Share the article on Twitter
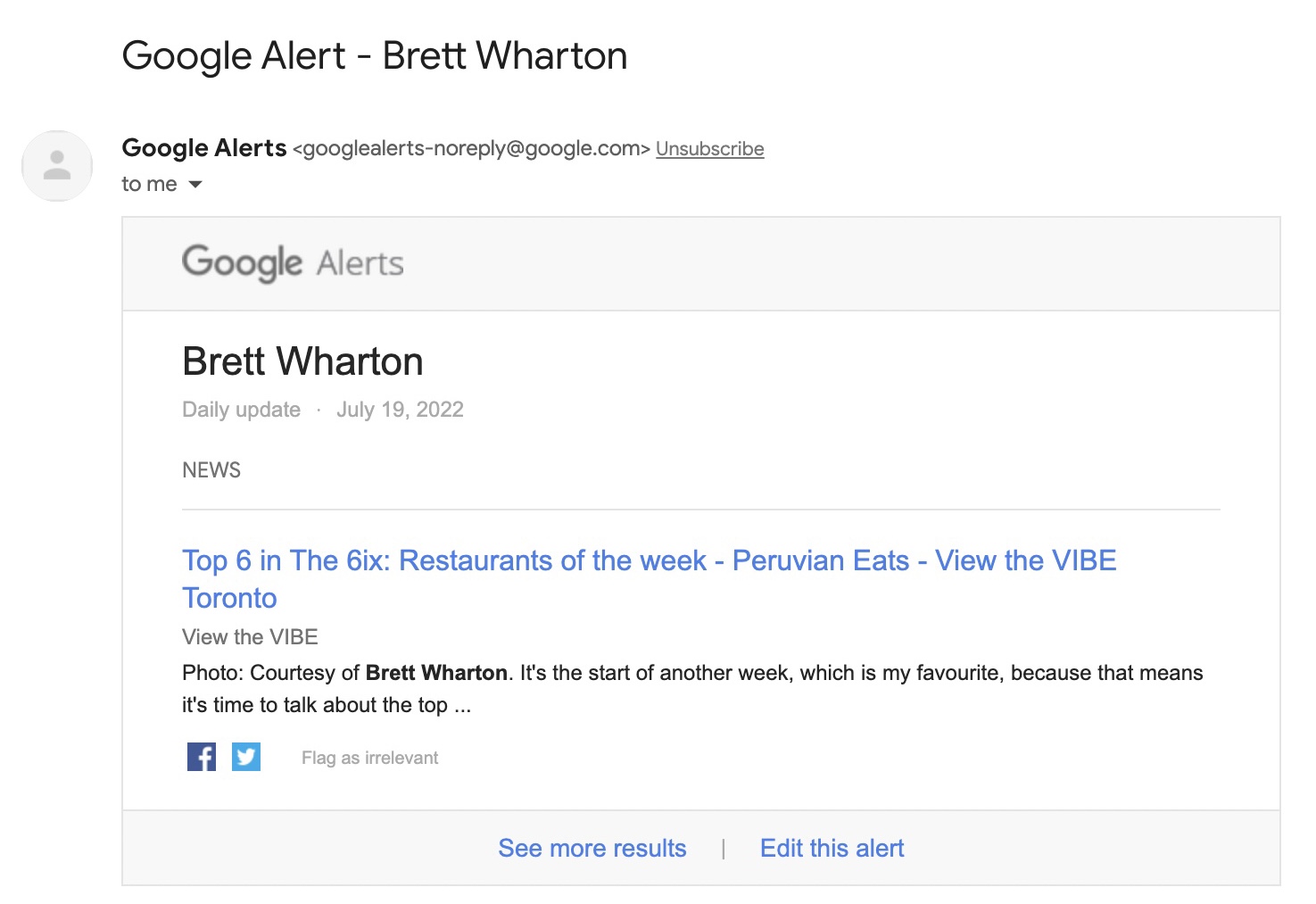The width and height of the screenshot is (1316, 904). 246,757
